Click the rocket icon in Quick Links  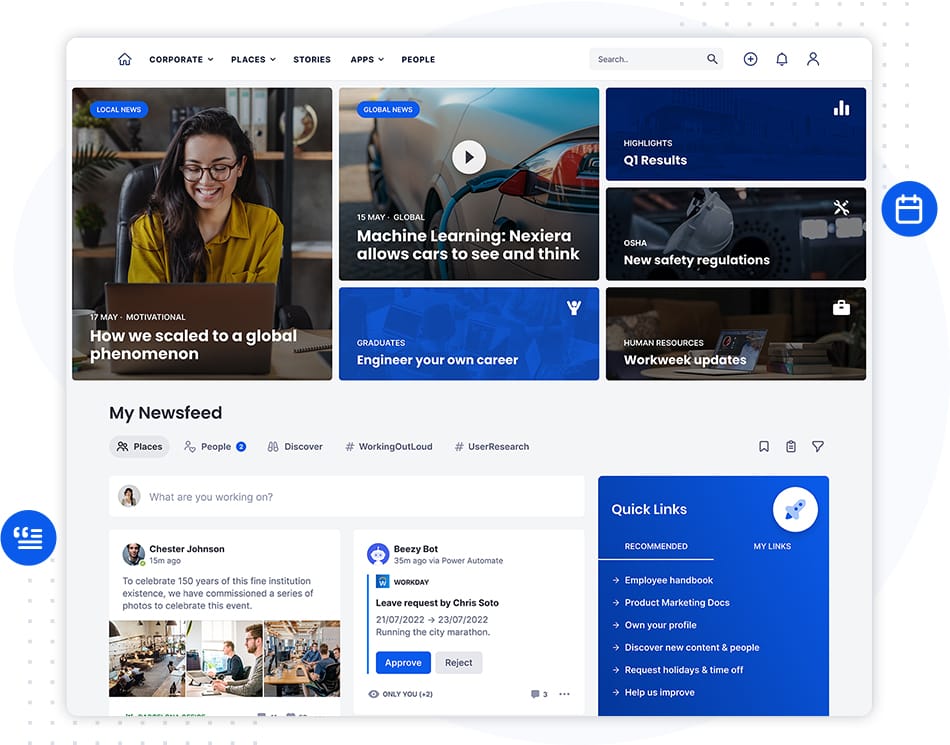pos(795,509)
